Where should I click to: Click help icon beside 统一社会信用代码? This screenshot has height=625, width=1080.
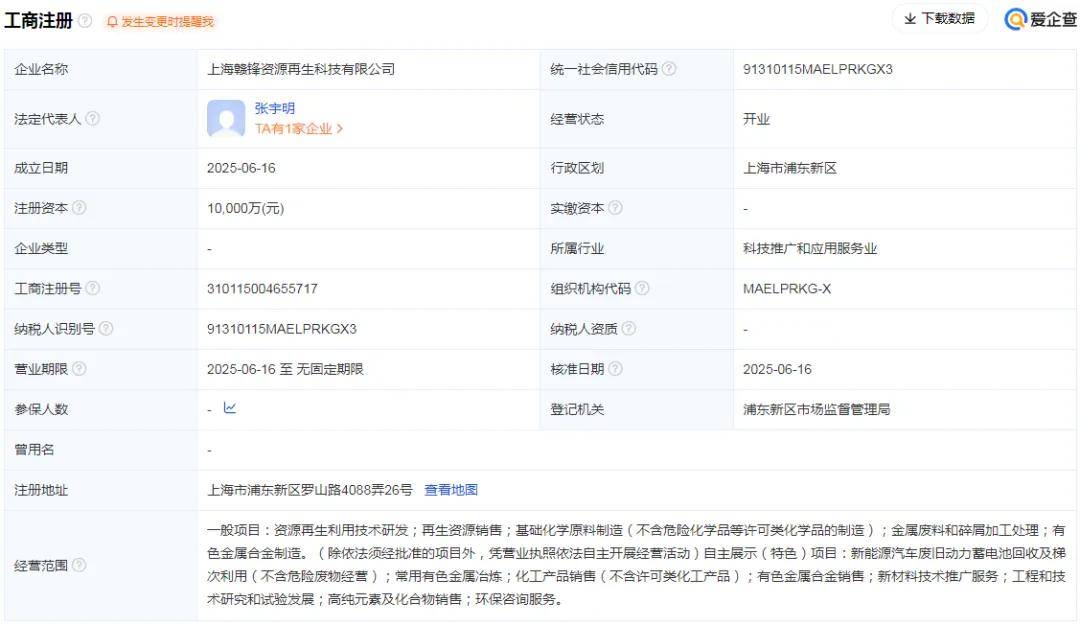click(669, 69)
